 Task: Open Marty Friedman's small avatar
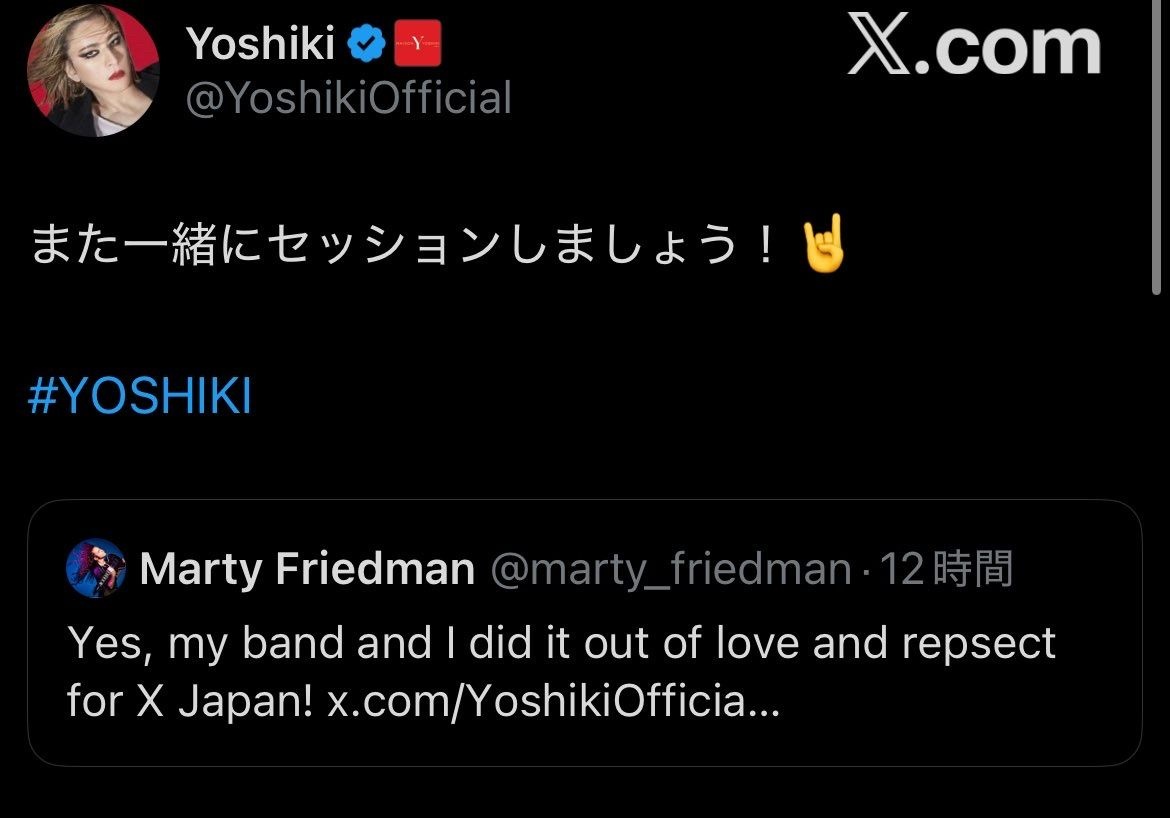[x=95, y=568]
